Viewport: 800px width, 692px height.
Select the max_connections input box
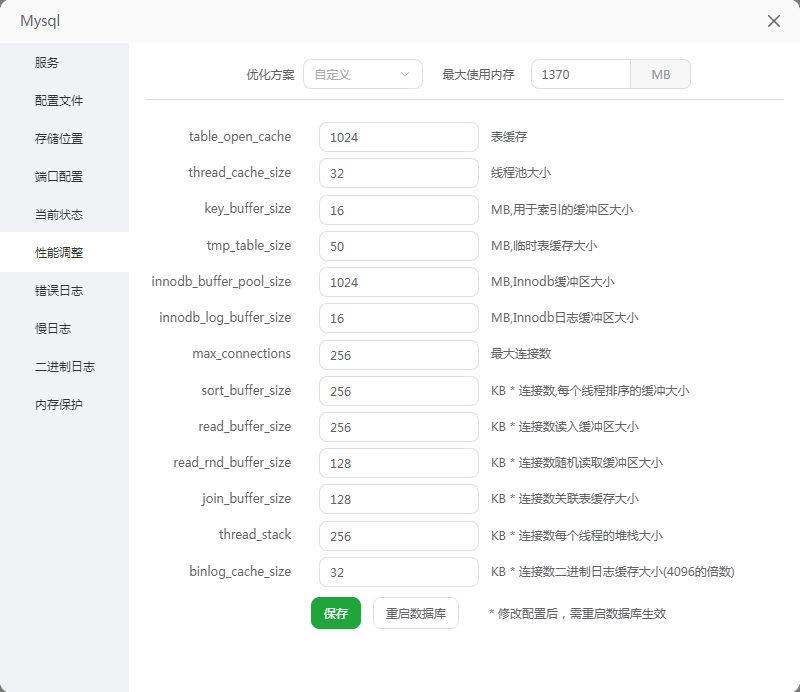coord(398,354)
